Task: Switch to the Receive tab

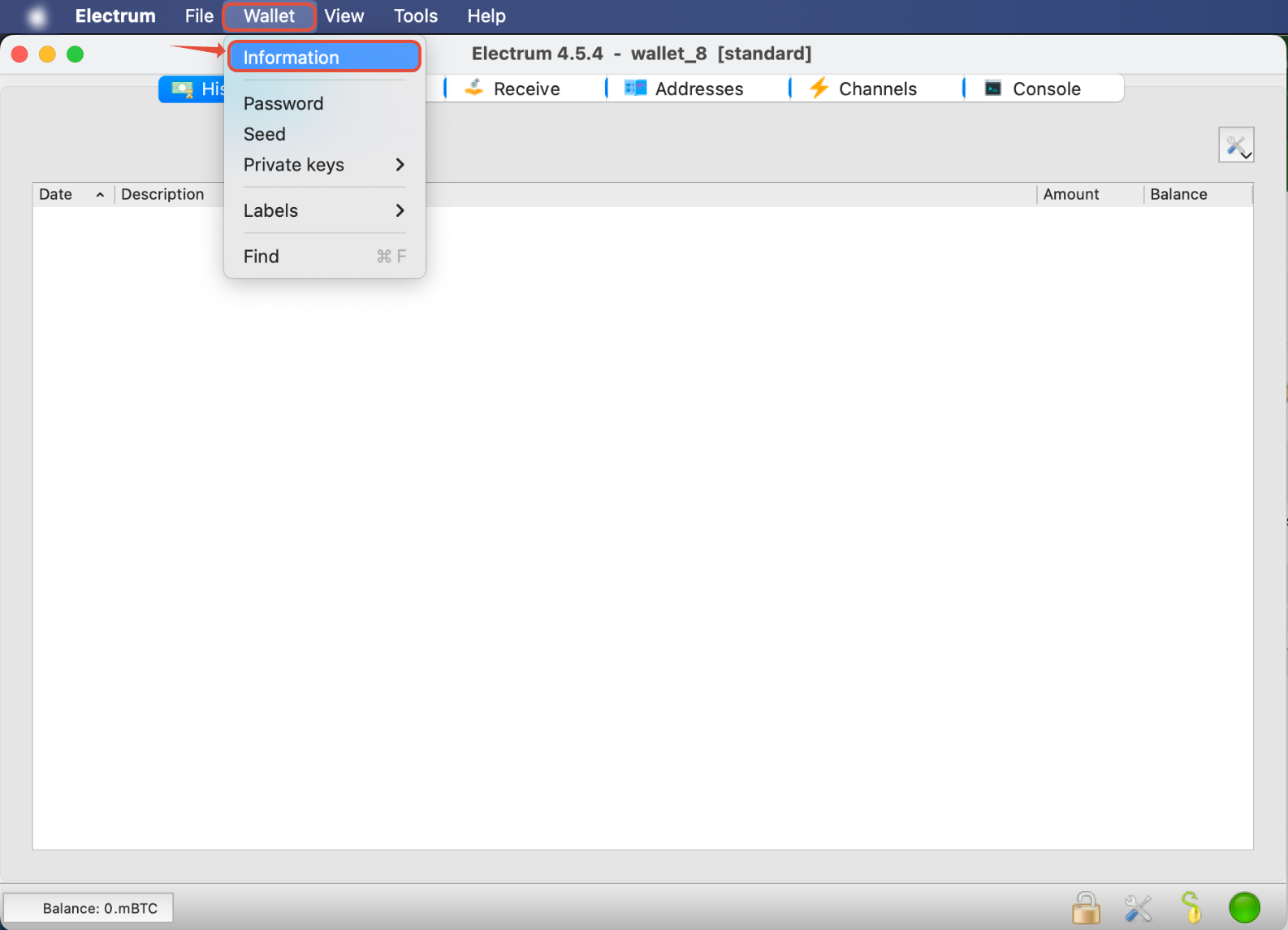Action: [525, 89]
